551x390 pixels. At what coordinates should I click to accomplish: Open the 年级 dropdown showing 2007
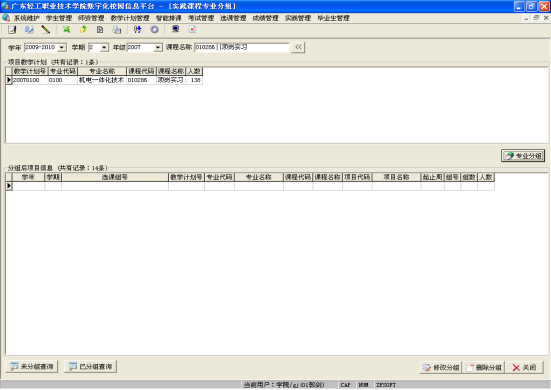pyautogui.click(x=158, y=47)
